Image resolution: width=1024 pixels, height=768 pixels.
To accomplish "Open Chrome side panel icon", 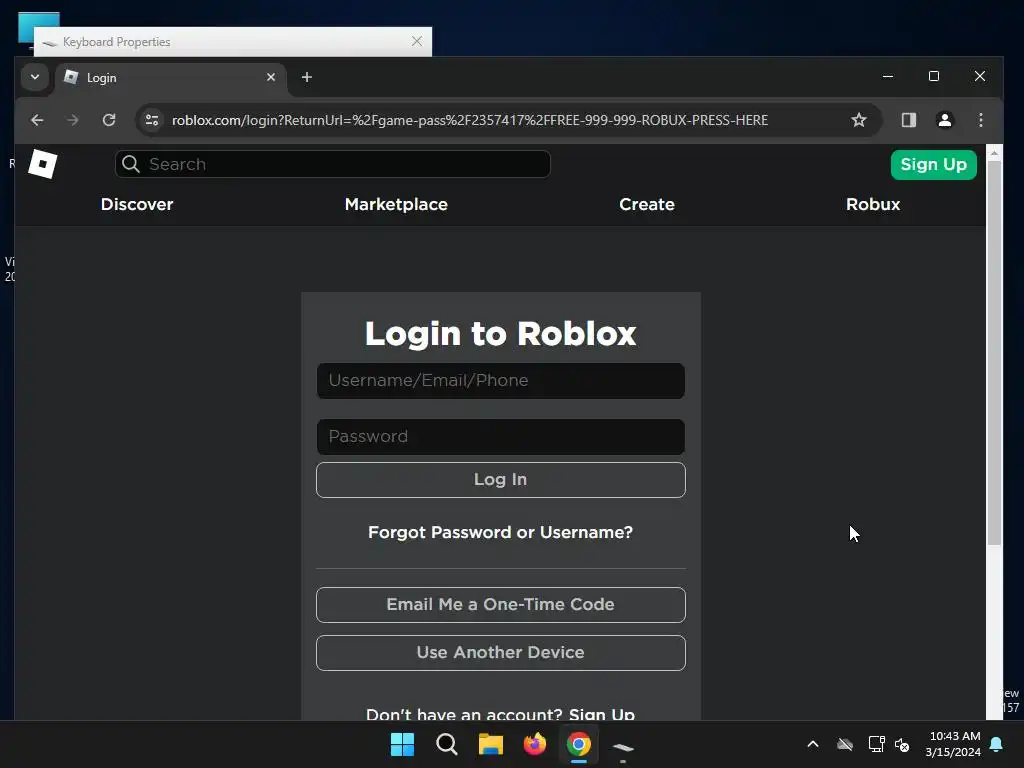I will [x=908, y=120].
